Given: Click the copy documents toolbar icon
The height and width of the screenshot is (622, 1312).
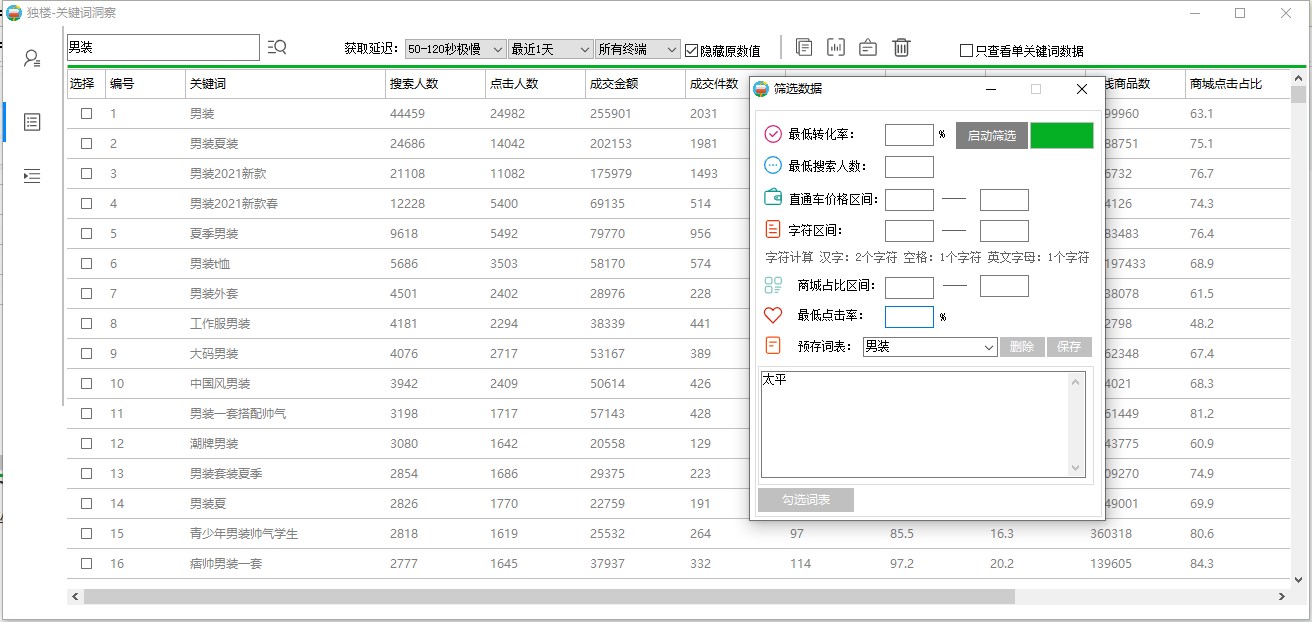Looking at the screenshot, I should [804, 47].
